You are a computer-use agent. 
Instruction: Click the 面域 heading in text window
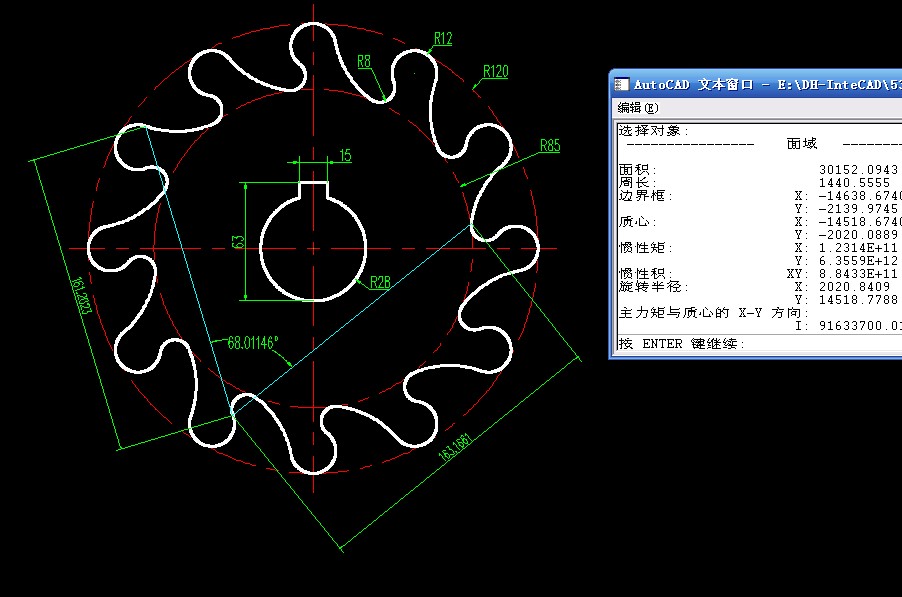click(802, 143)
